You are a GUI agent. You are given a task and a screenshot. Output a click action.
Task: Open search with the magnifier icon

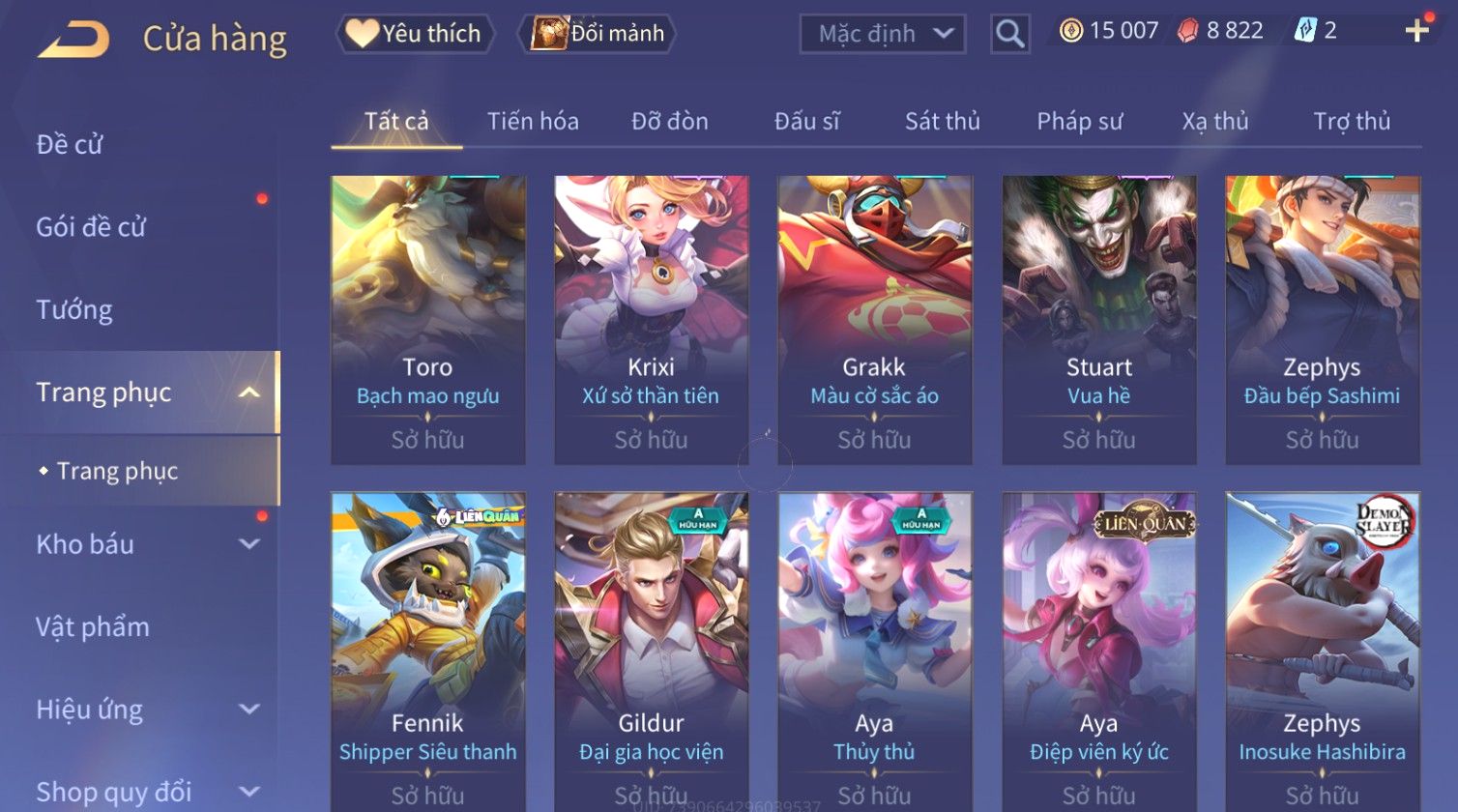[x=1009, y=35]
